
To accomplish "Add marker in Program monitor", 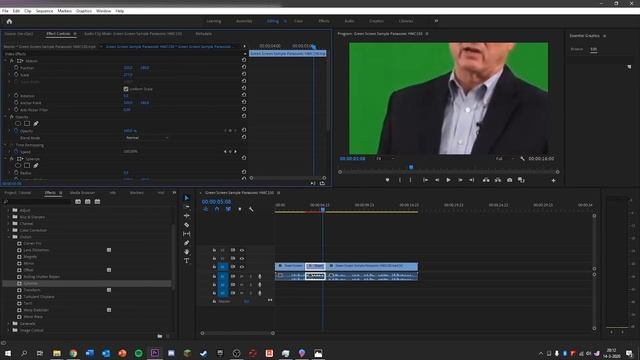I will [x=387, y=180].
